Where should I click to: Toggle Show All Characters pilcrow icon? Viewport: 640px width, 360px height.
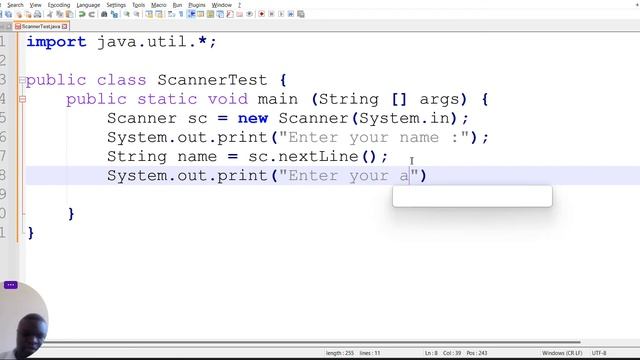[181, 14]
